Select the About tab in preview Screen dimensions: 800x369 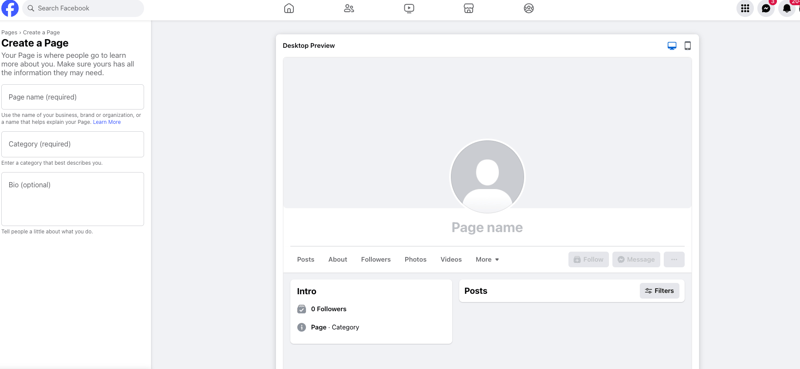(338, 259)
